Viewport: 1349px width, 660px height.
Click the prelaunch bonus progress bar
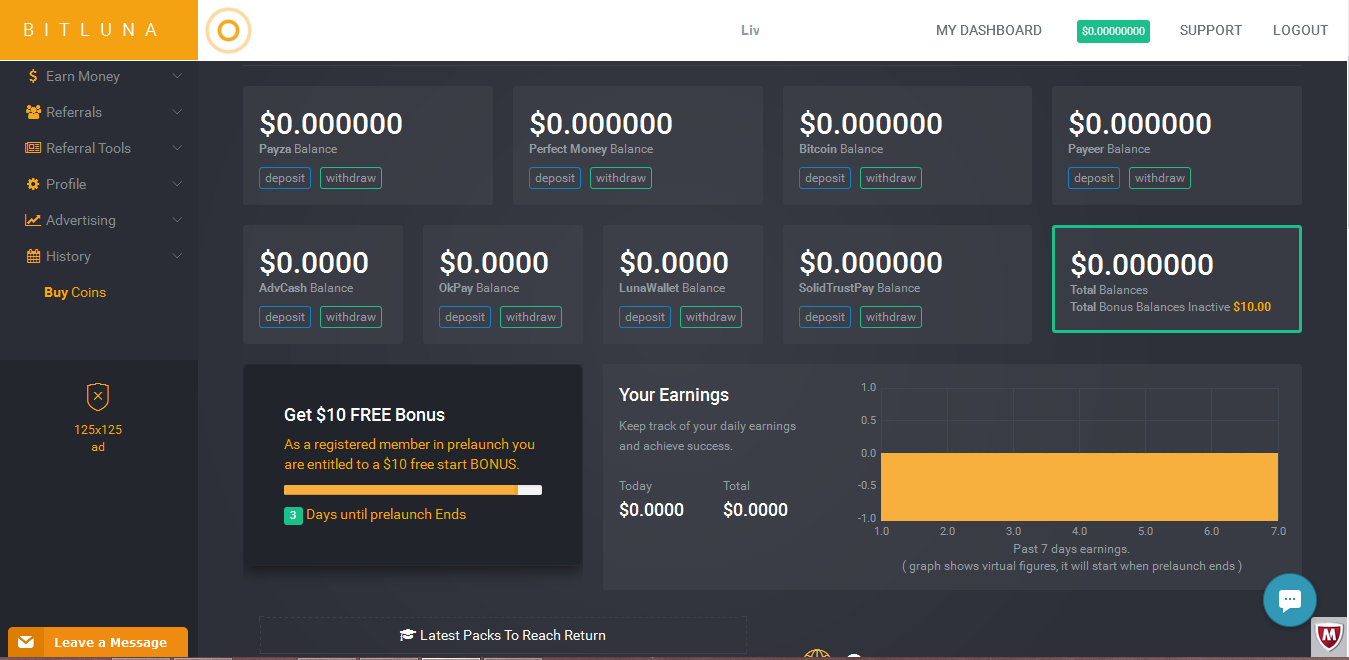tap(413, 490)
